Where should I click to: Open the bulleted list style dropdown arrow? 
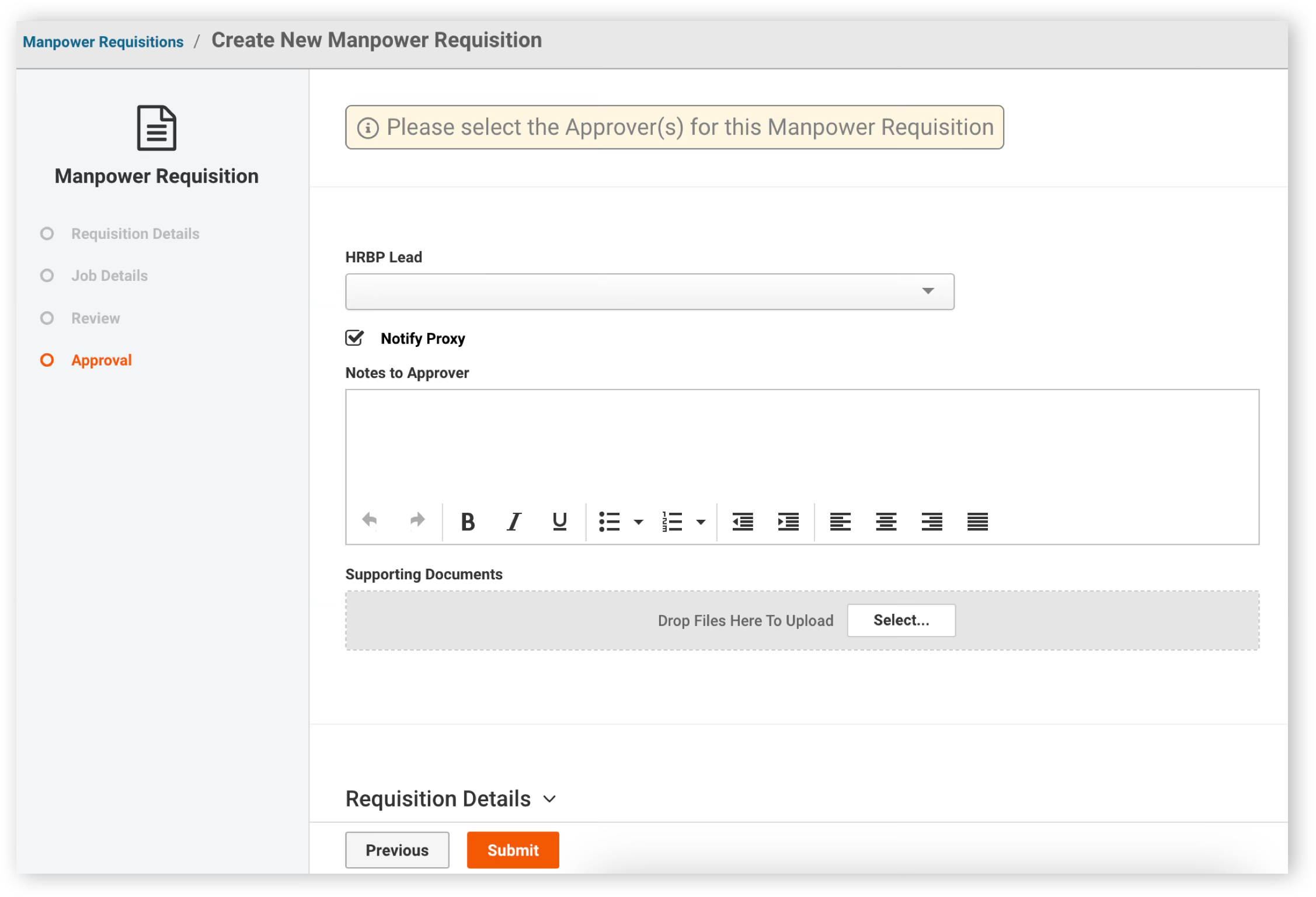pyautogui.click(x=639, y=522)
